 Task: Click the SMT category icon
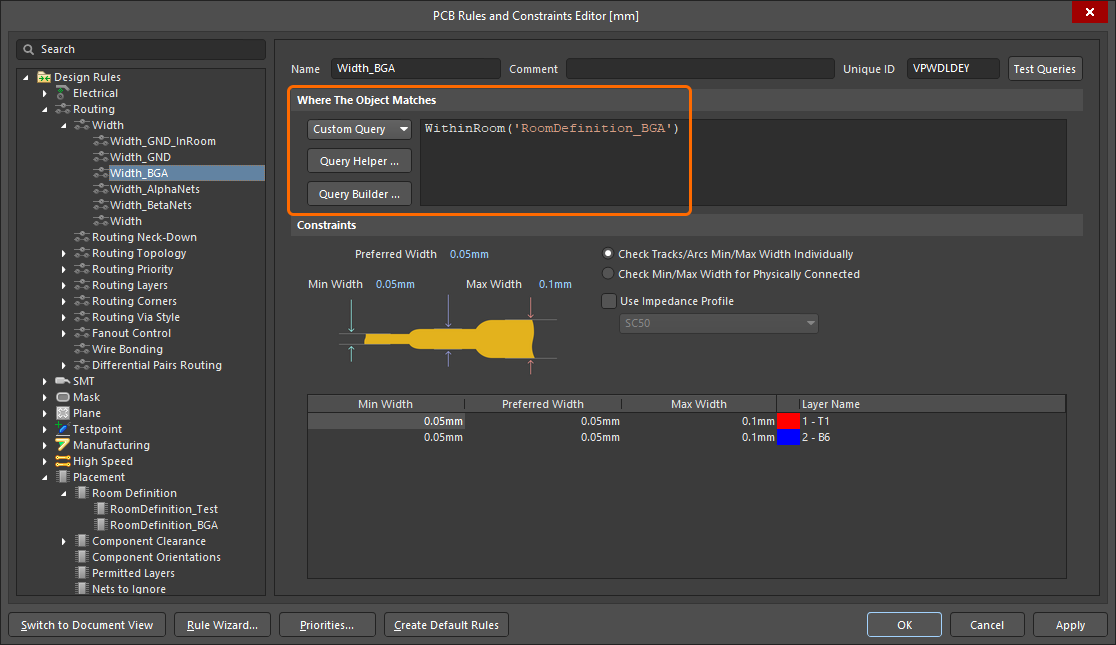pyautogui.click(x=63, y=381)
